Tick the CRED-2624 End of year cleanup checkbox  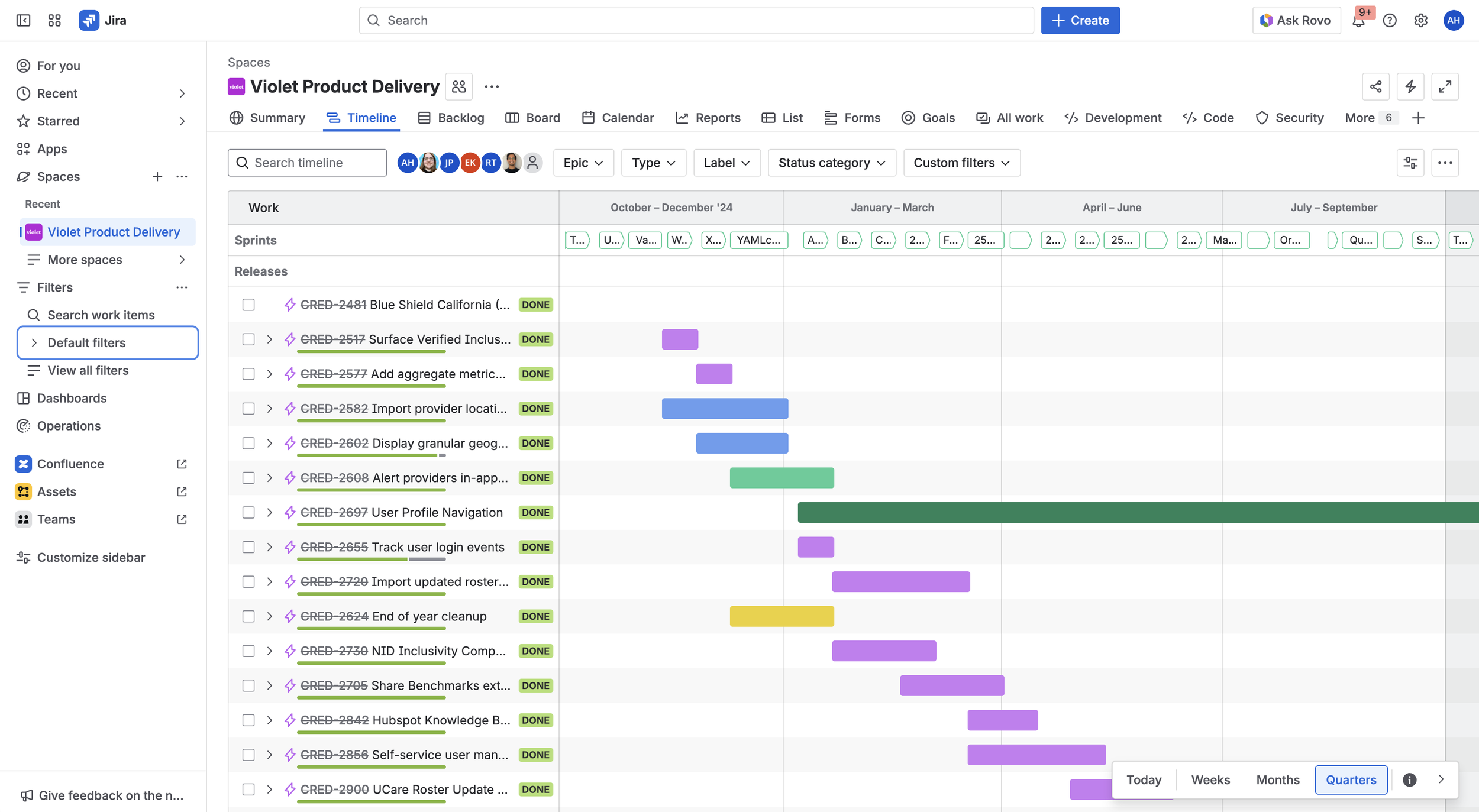click(248, 616)
